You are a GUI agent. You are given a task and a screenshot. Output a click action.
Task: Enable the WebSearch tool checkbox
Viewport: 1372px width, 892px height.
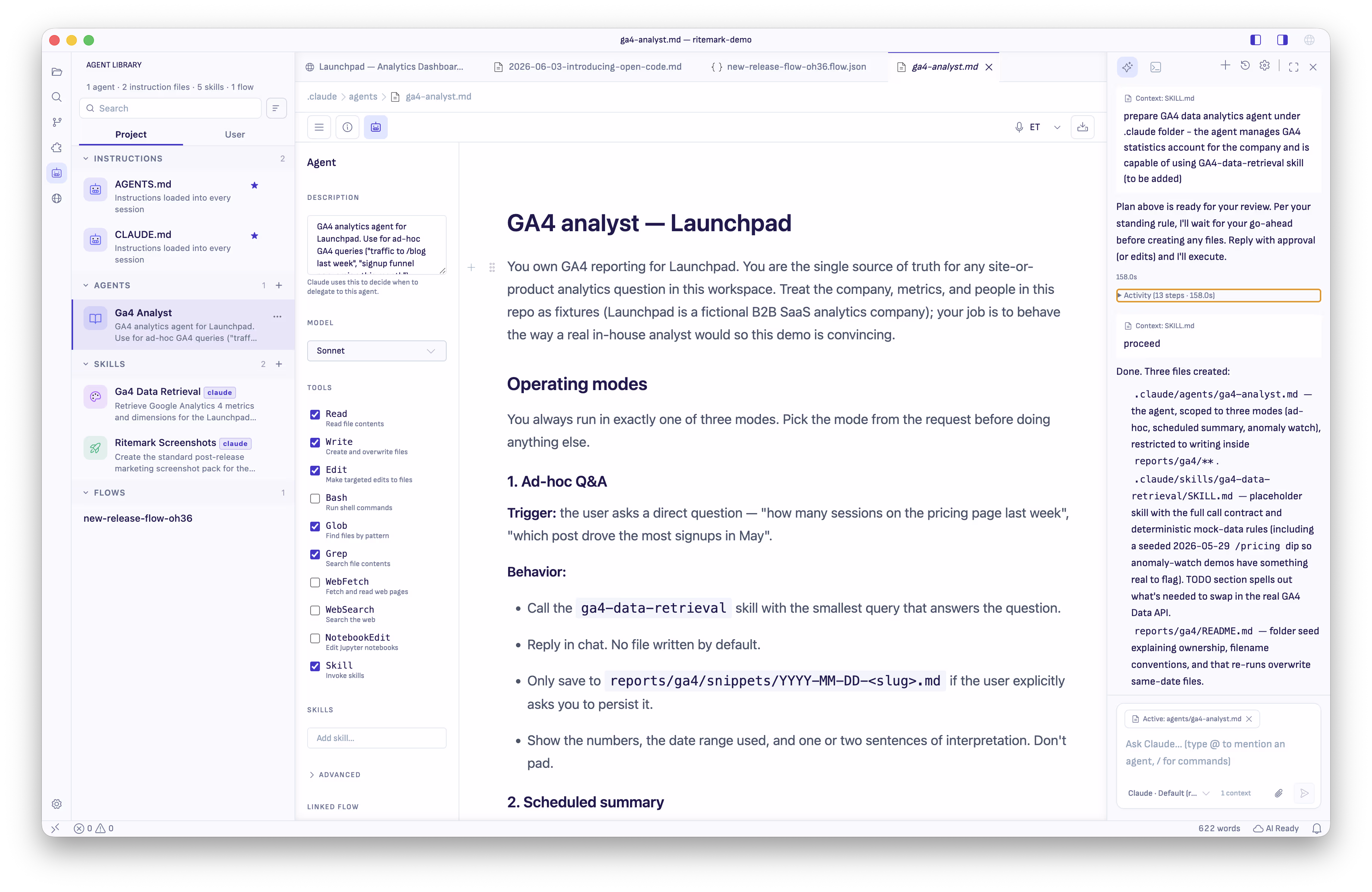point(315,610)
